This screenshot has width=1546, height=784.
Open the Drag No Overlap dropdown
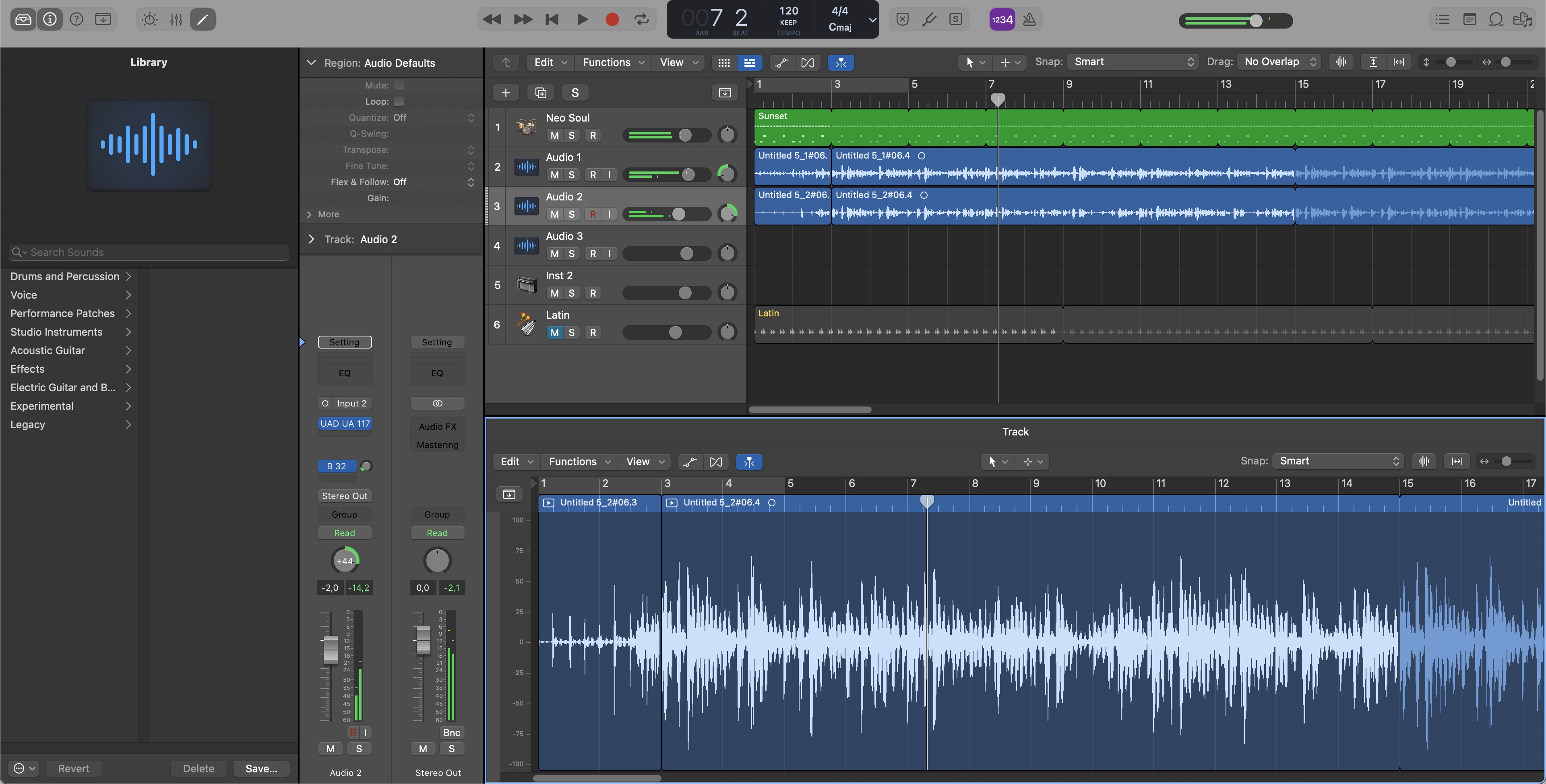tap(1279, 62)
